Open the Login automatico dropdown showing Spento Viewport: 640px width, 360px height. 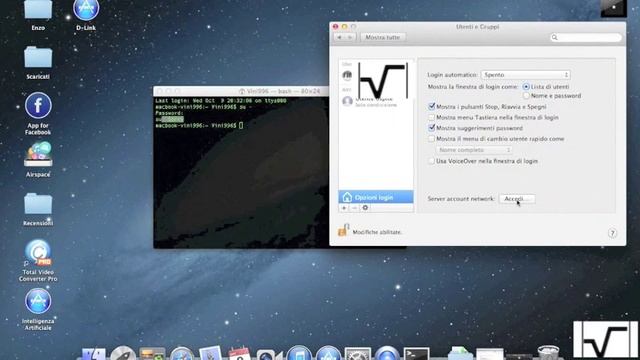coord(525,75)
